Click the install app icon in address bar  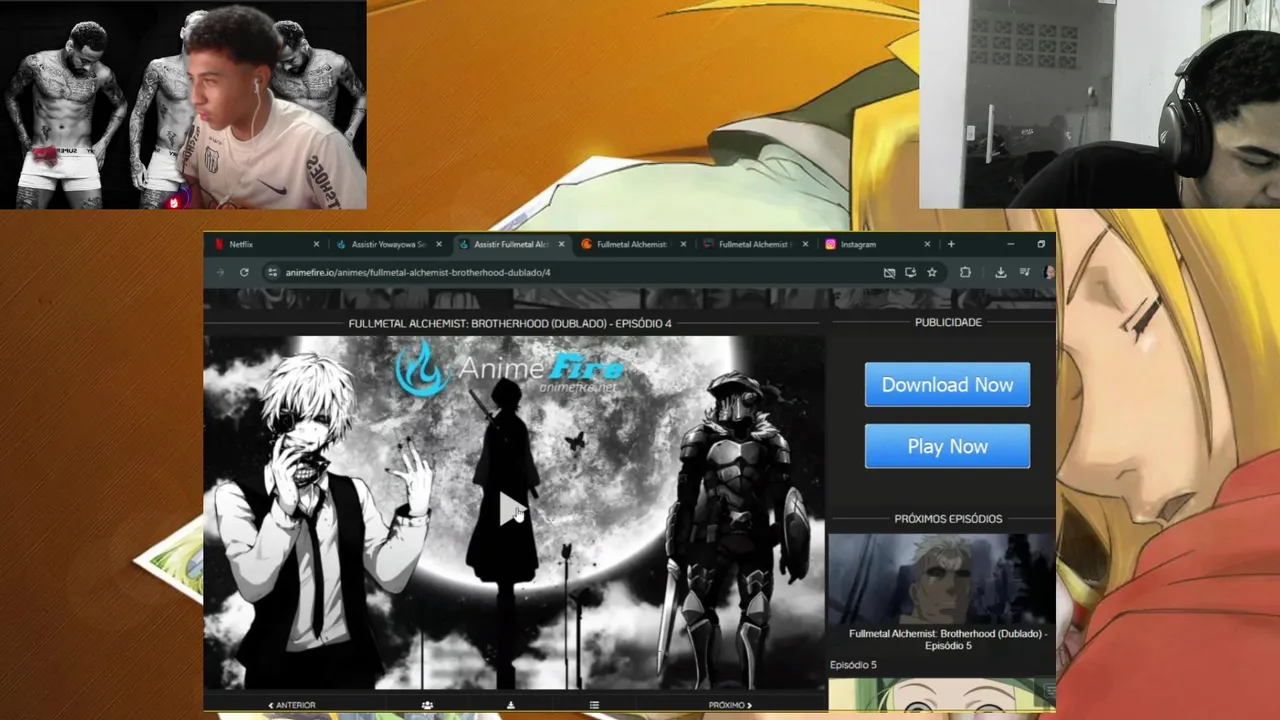tap(910, 272)
